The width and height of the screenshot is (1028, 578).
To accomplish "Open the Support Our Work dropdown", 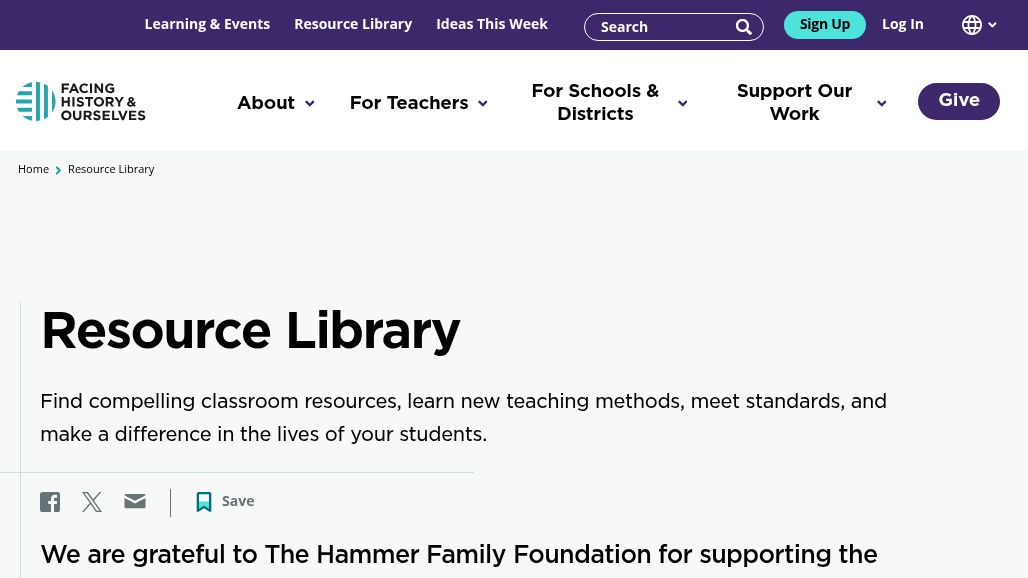I will click(x=812, y=103).
